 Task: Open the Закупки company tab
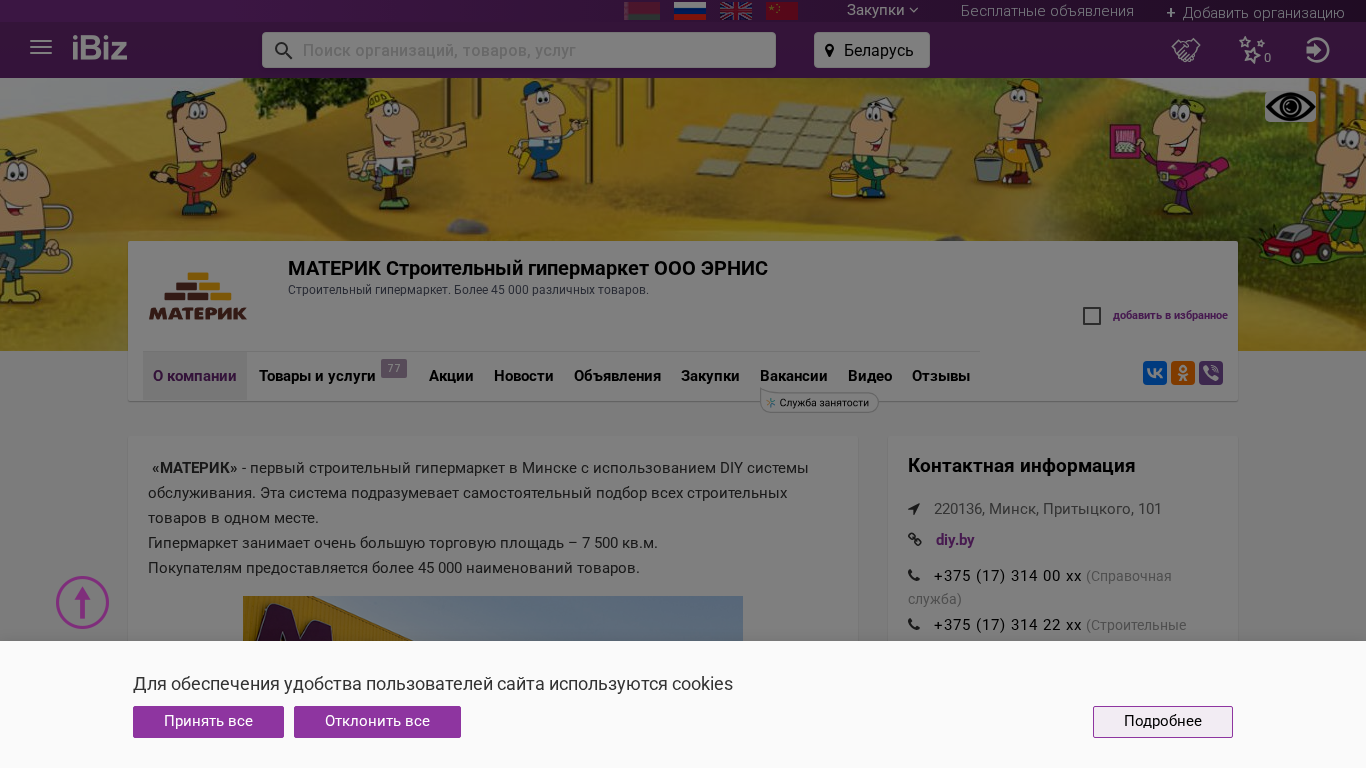pyautogui.click(x=710, y=376)
